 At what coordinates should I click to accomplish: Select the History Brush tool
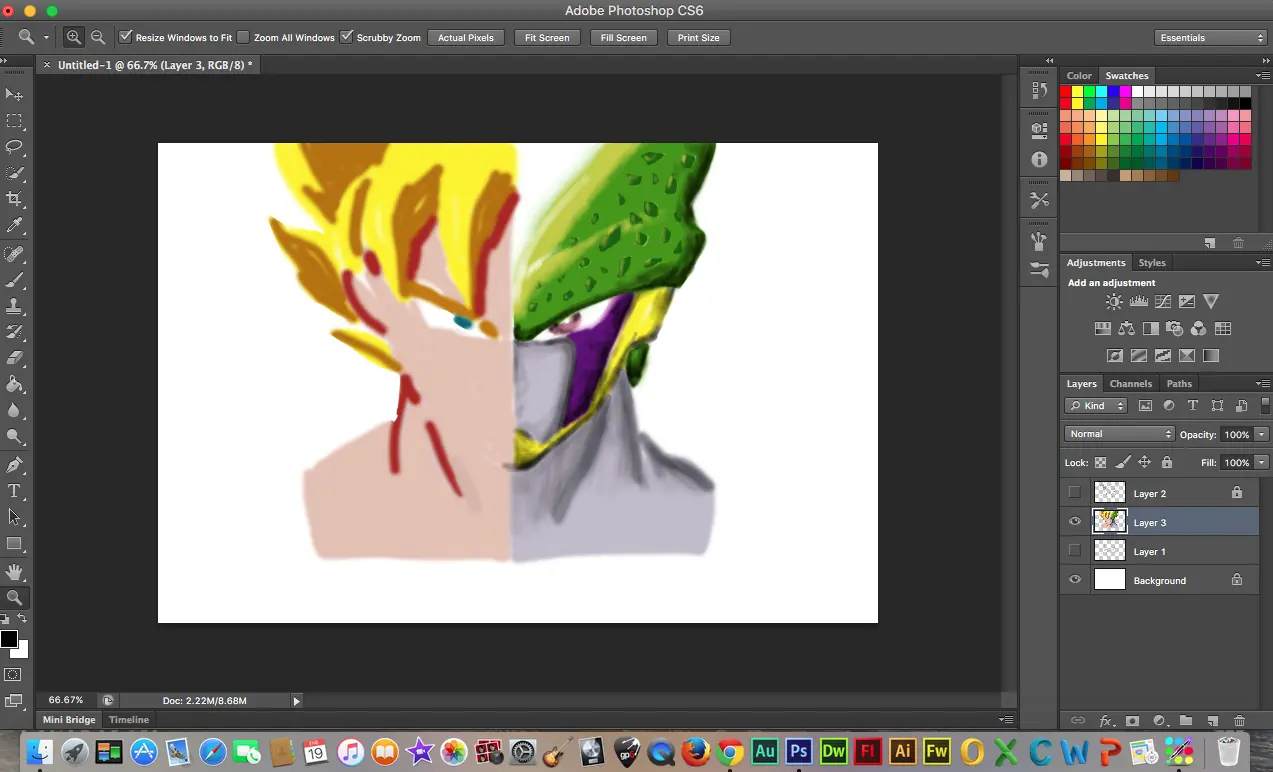pos(14,332)
